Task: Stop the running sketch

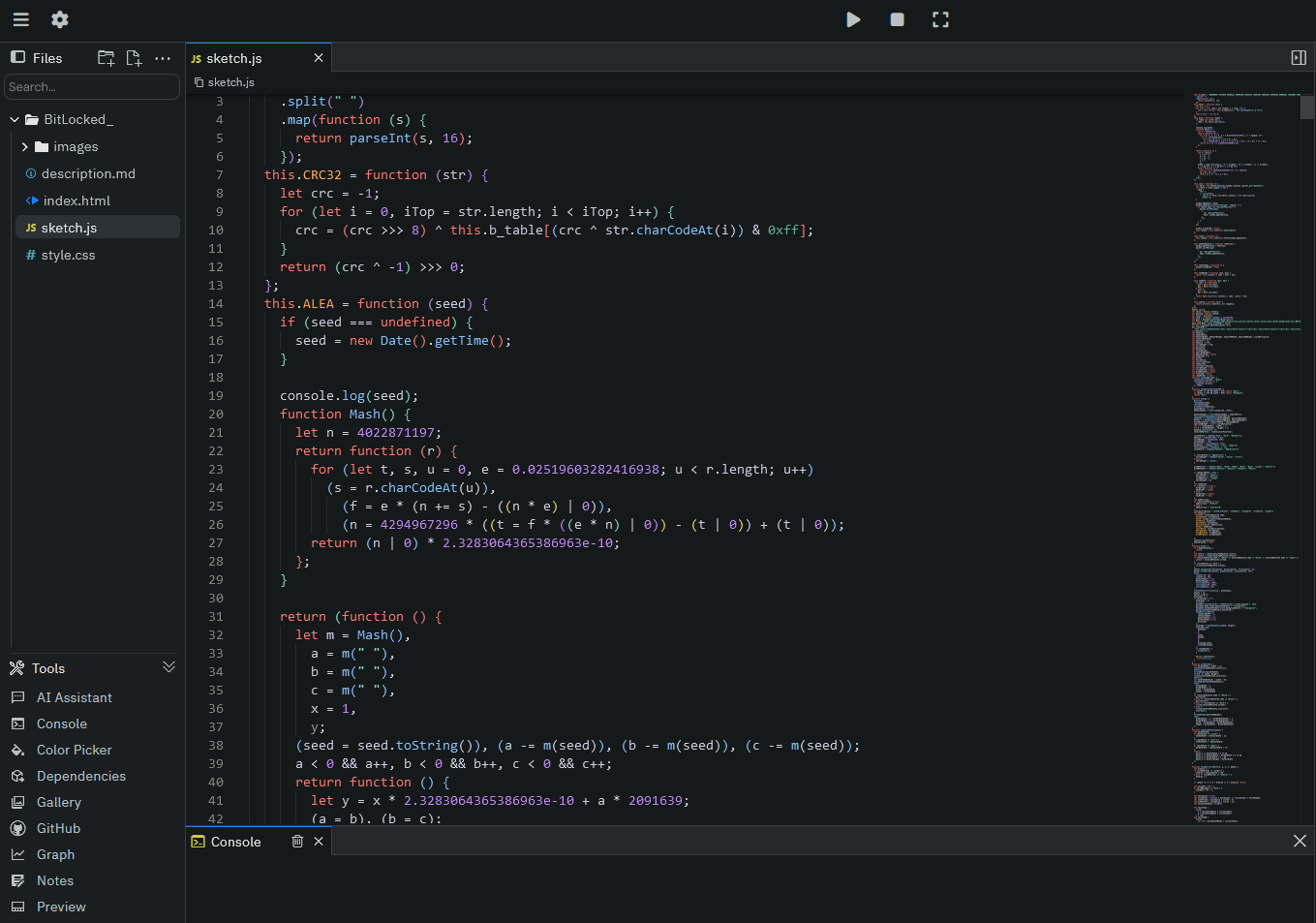Action: click(x=897, y=19)
